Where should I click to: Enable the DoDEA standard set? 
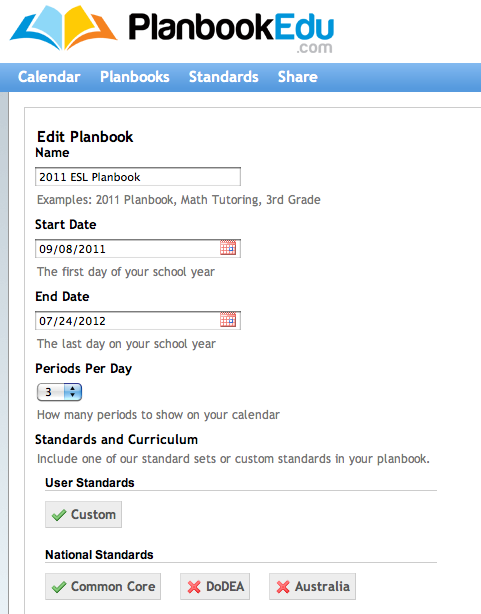pyautogui.click(x=215, y=587)
